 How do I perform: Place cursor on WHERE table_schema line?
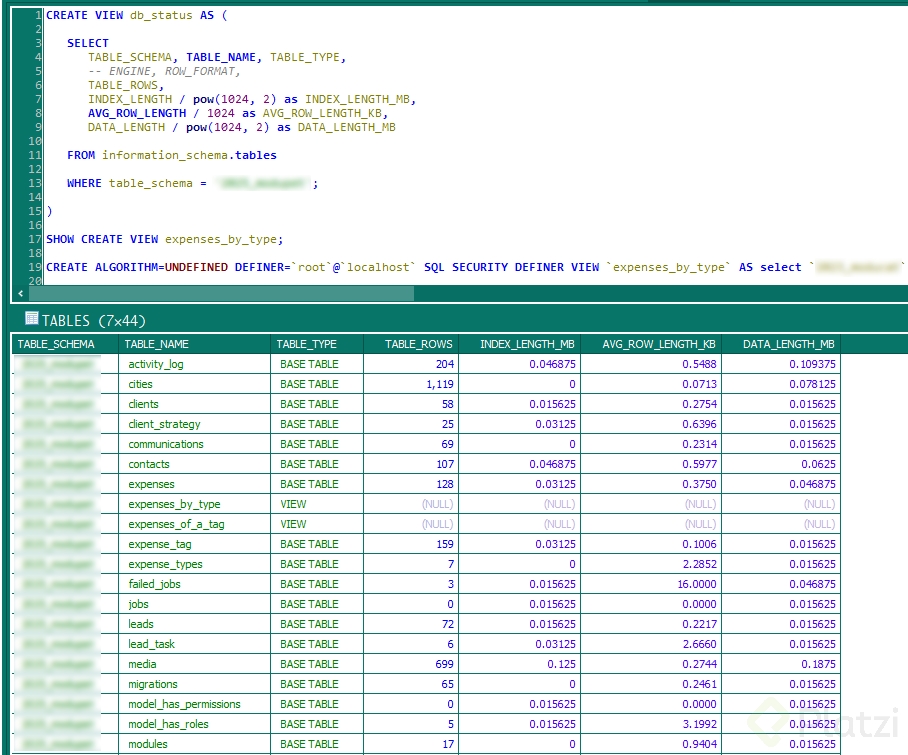pyautogui.click(x=193, y=184)
